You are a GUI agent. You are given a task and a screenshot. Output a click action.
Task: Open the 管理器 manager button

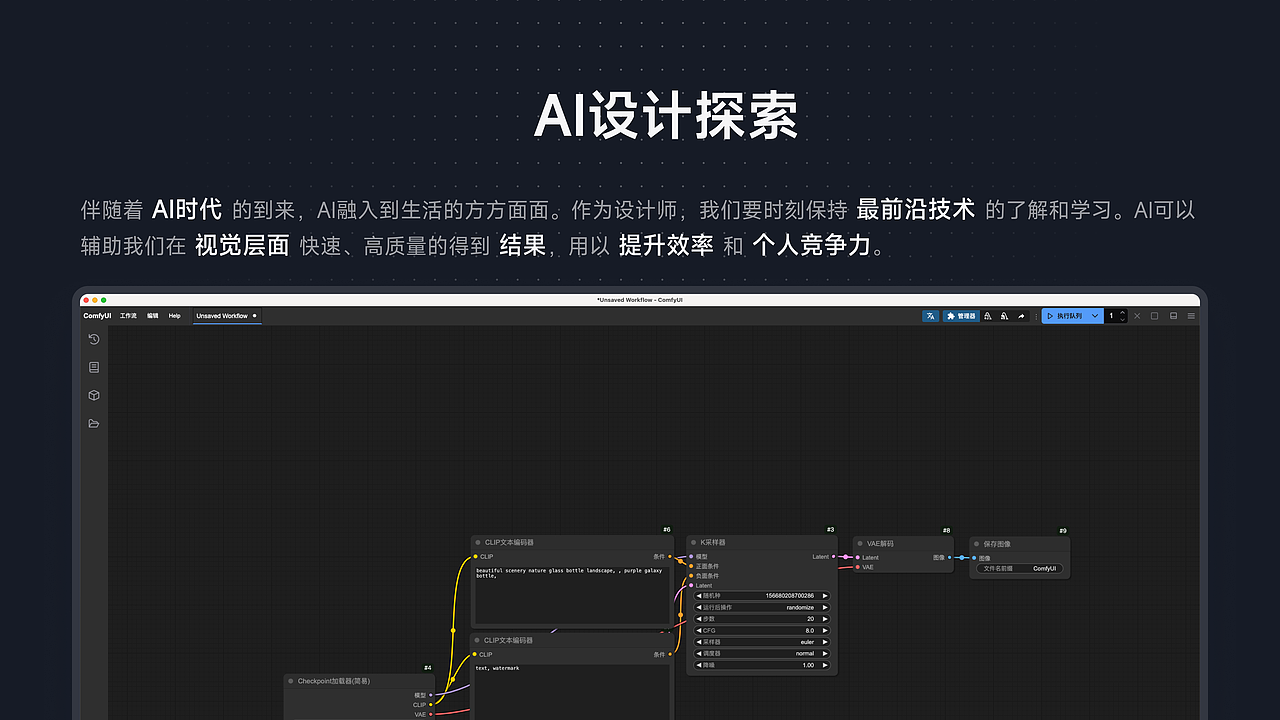coord(961,316)
